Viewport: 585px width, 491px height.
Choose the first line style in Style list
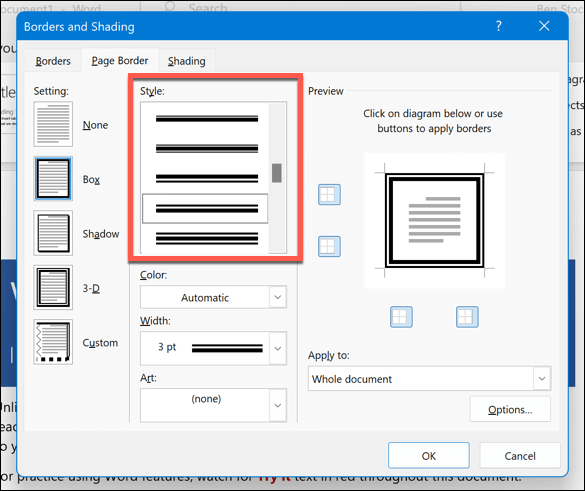point(207,119)
